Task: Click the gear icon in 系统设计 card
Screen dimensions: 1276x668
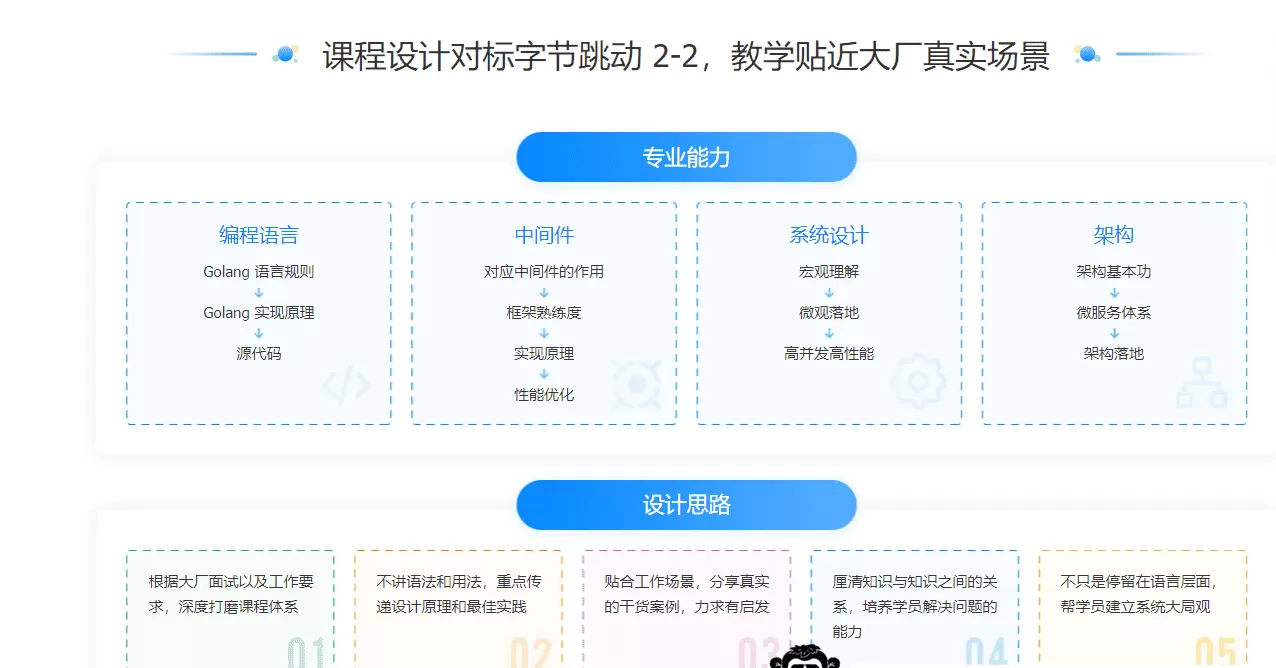Action: [918, 383]
